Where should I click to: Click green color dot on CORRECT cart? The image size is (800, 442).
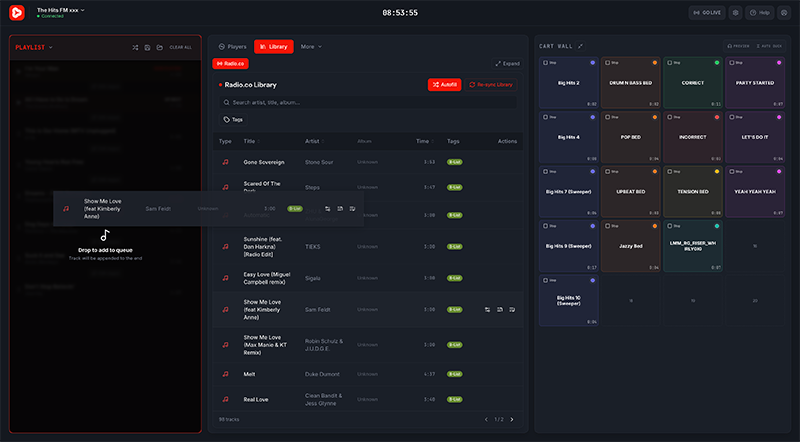tap(717, 63)
